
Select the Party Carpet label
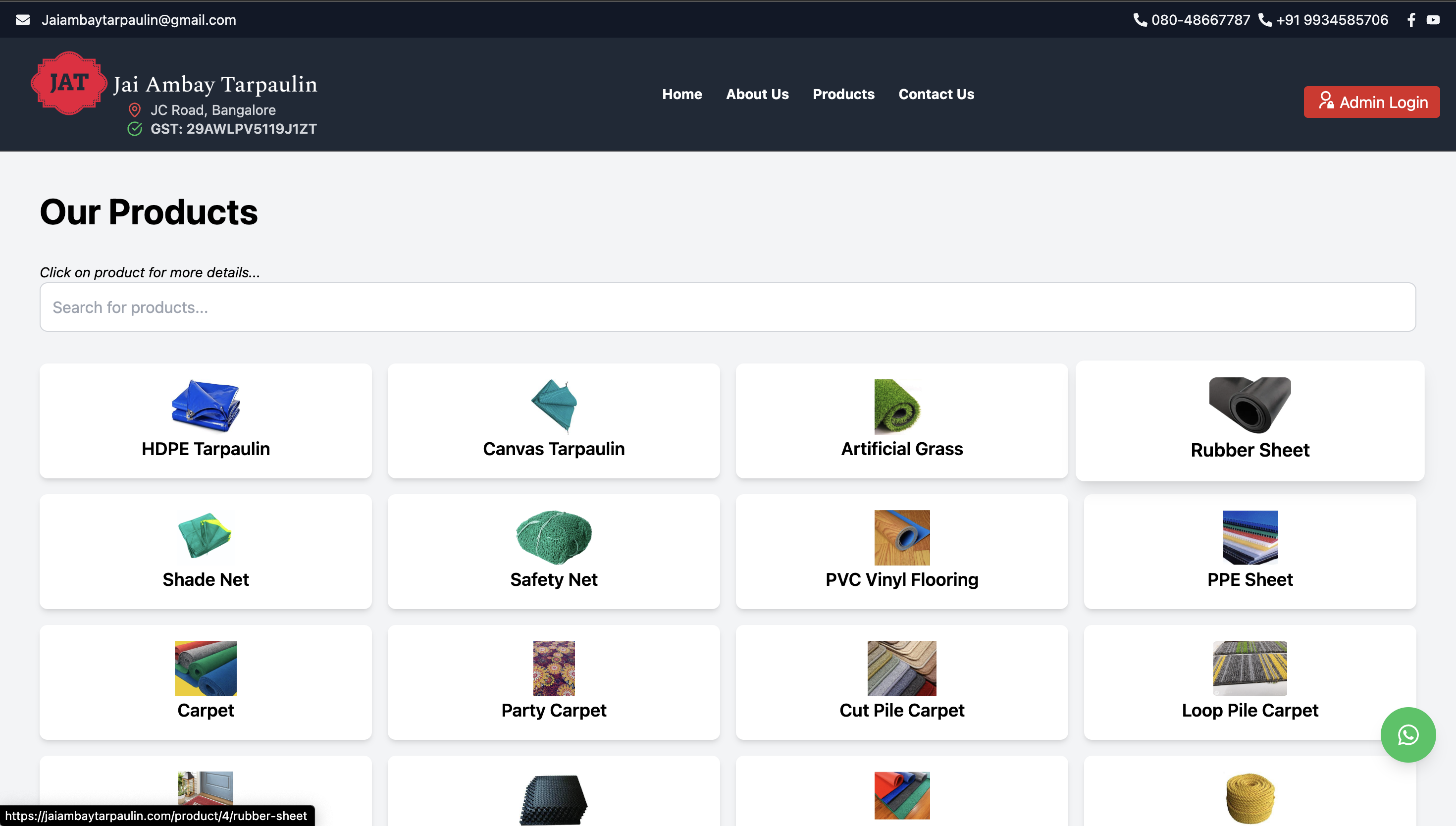(x=554, y=710)
